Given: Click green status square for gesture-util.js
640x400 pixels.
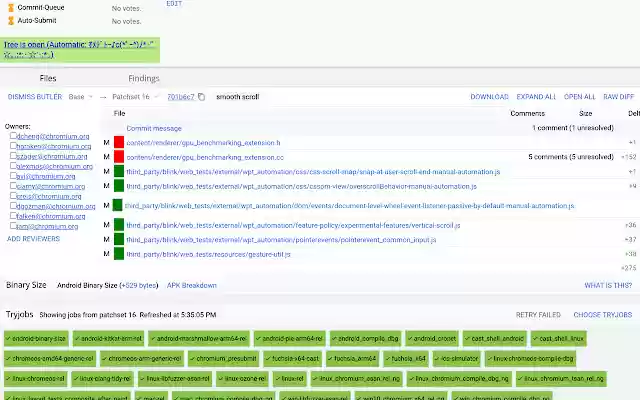Looking at the screenshot, I should pyautogui.click(x=119, y=254).
